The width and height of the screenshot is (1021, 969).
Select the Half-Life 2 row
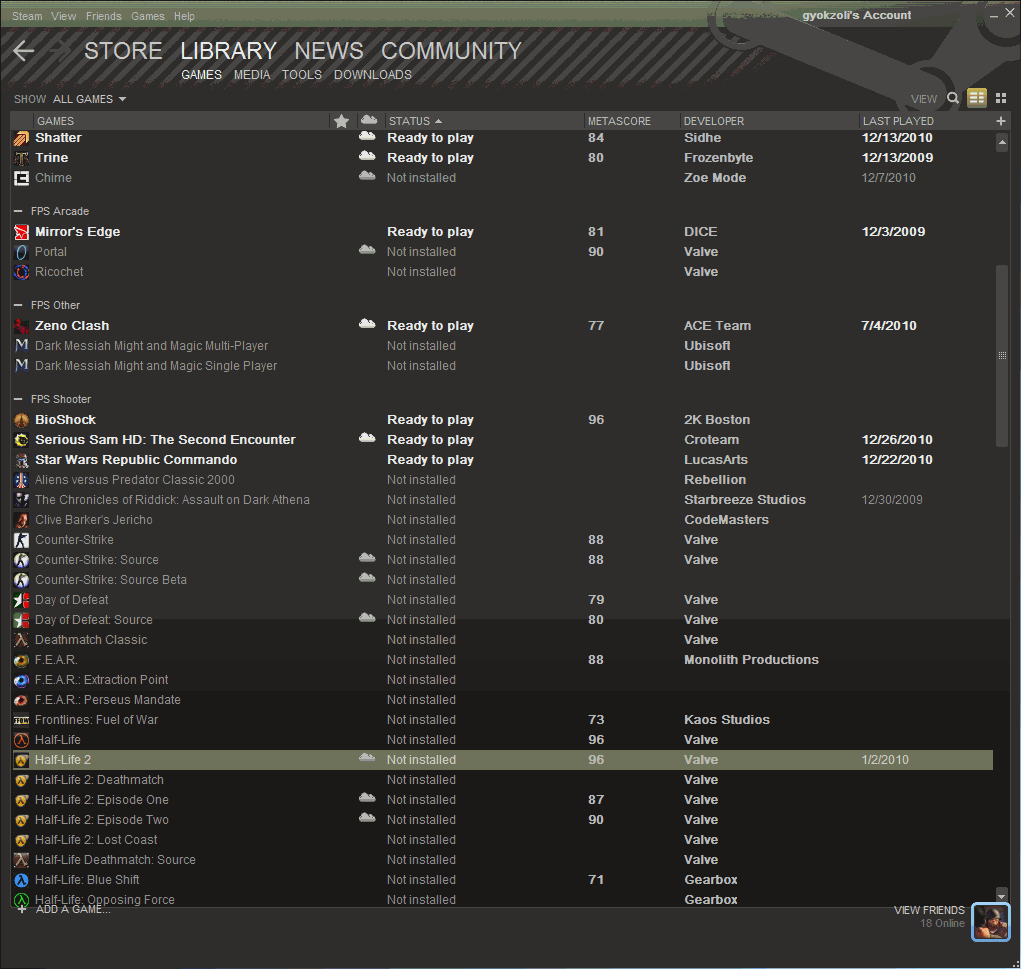503,760
